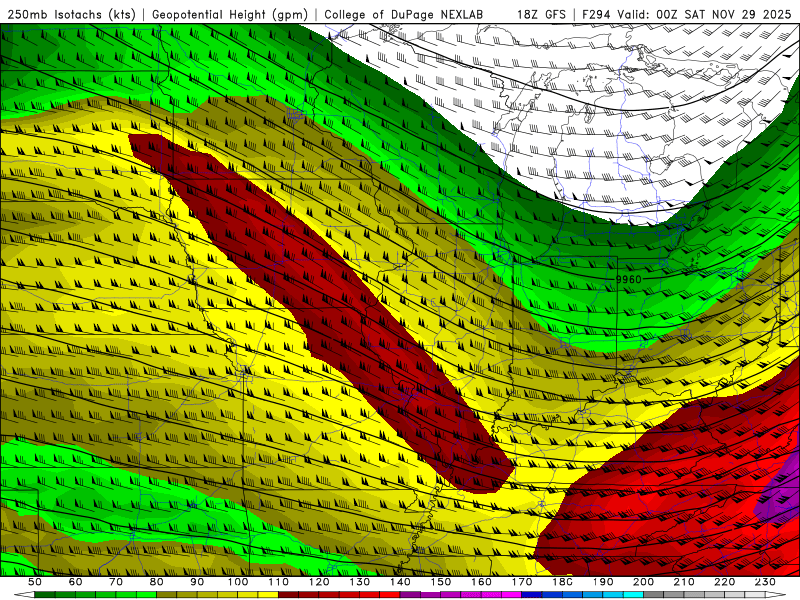Click the 80 value on the color scale
800x600 pixels.
pos(157,582)
